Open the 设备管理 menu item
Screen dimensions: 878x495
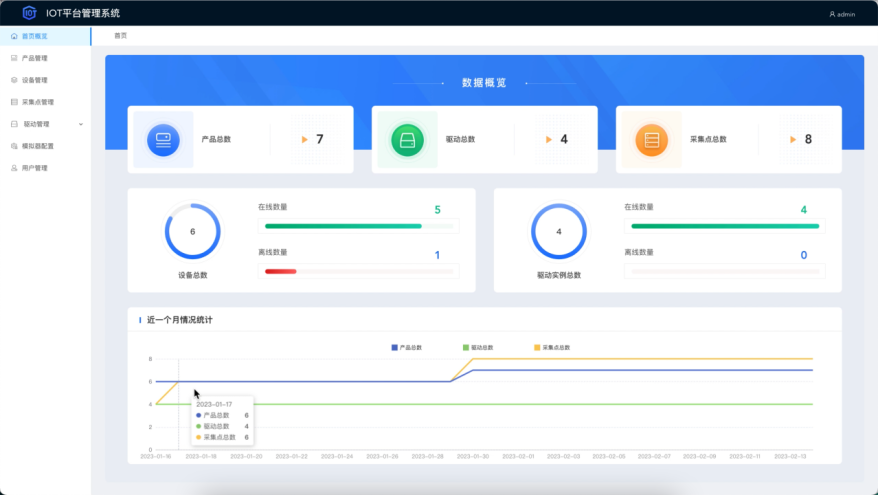pos(45,80)
